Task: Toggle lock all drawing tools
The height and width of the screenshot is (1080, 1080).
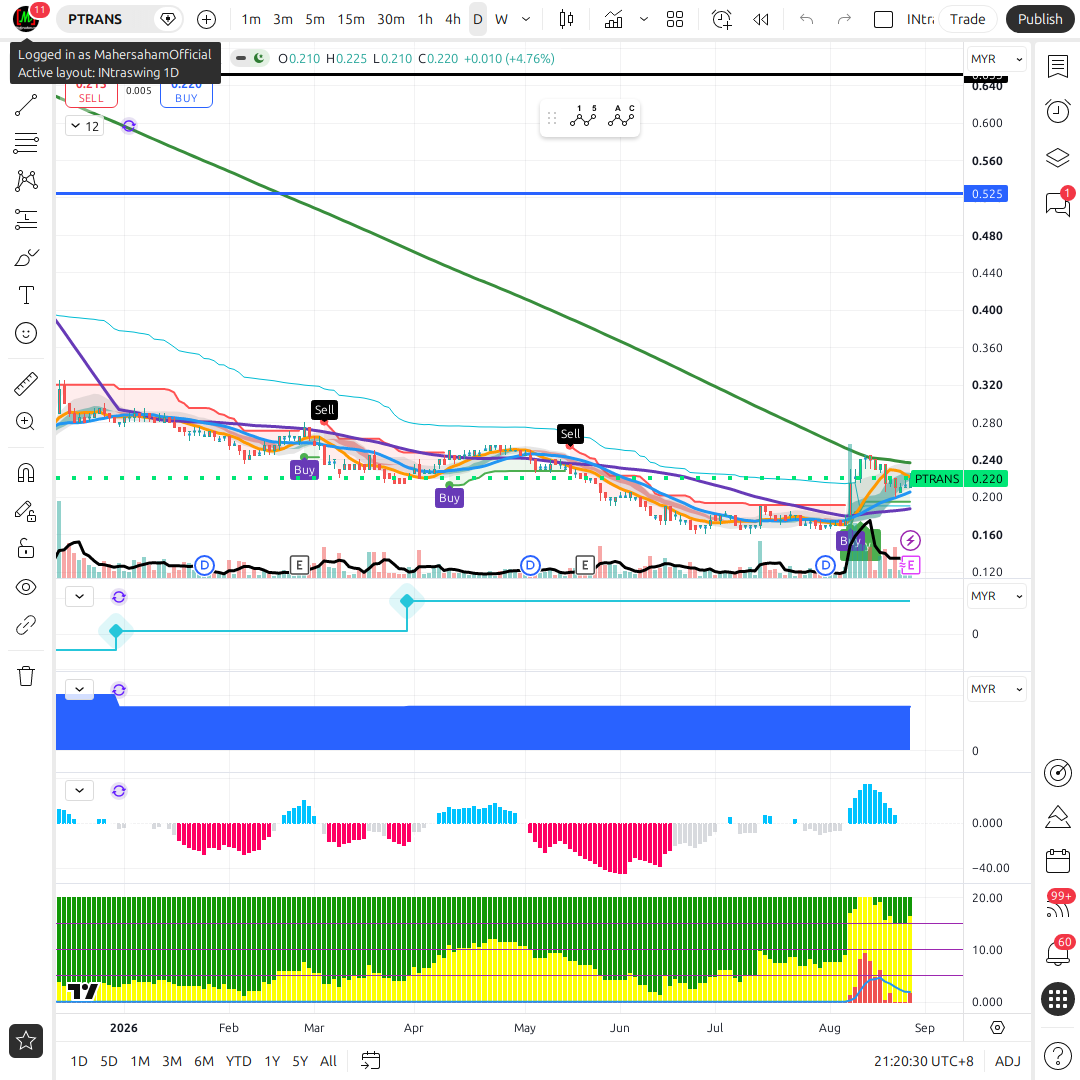Action: click(x=26, y=549)
